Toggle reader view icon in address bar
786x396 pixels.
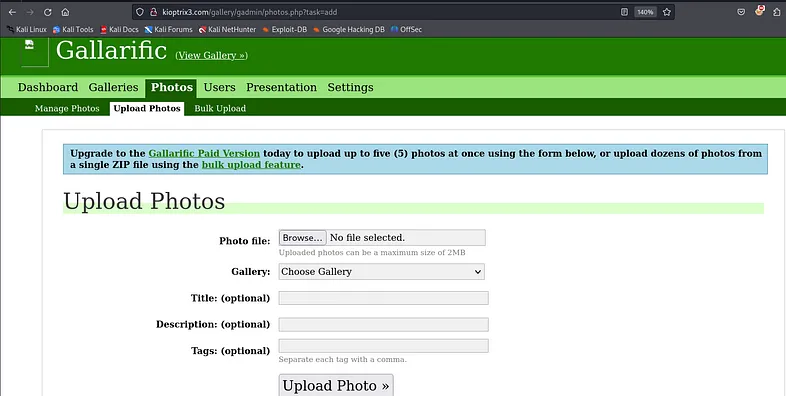tap(624, 12)
